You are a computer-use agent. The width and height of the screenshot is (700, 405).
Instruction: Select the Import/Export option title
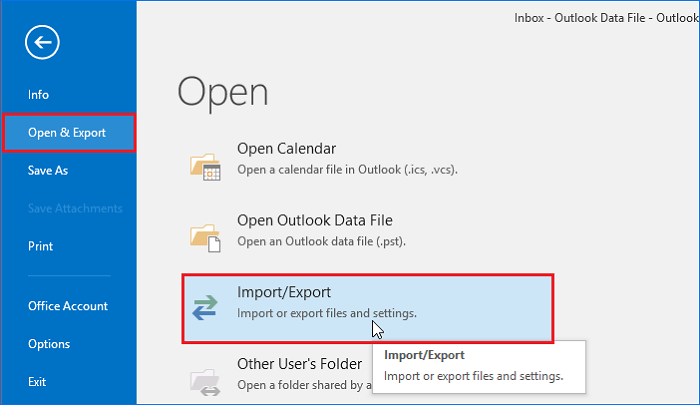pos(284,292)
